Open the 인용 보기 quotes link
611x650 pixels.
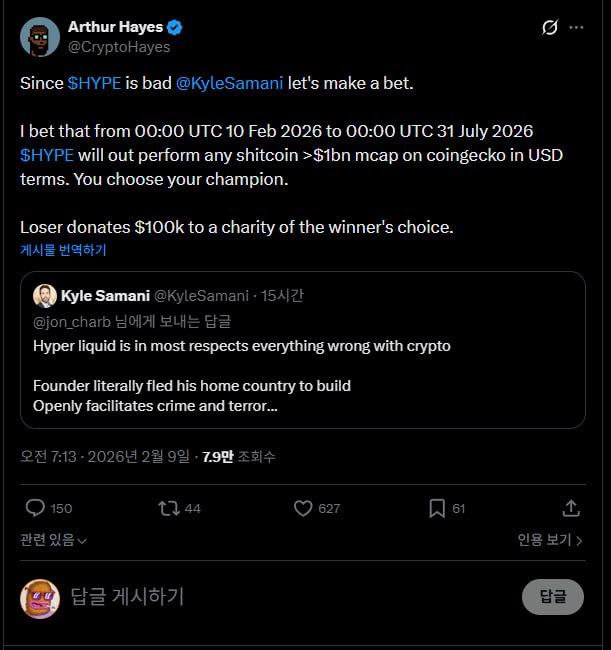[x=550, y=540]
